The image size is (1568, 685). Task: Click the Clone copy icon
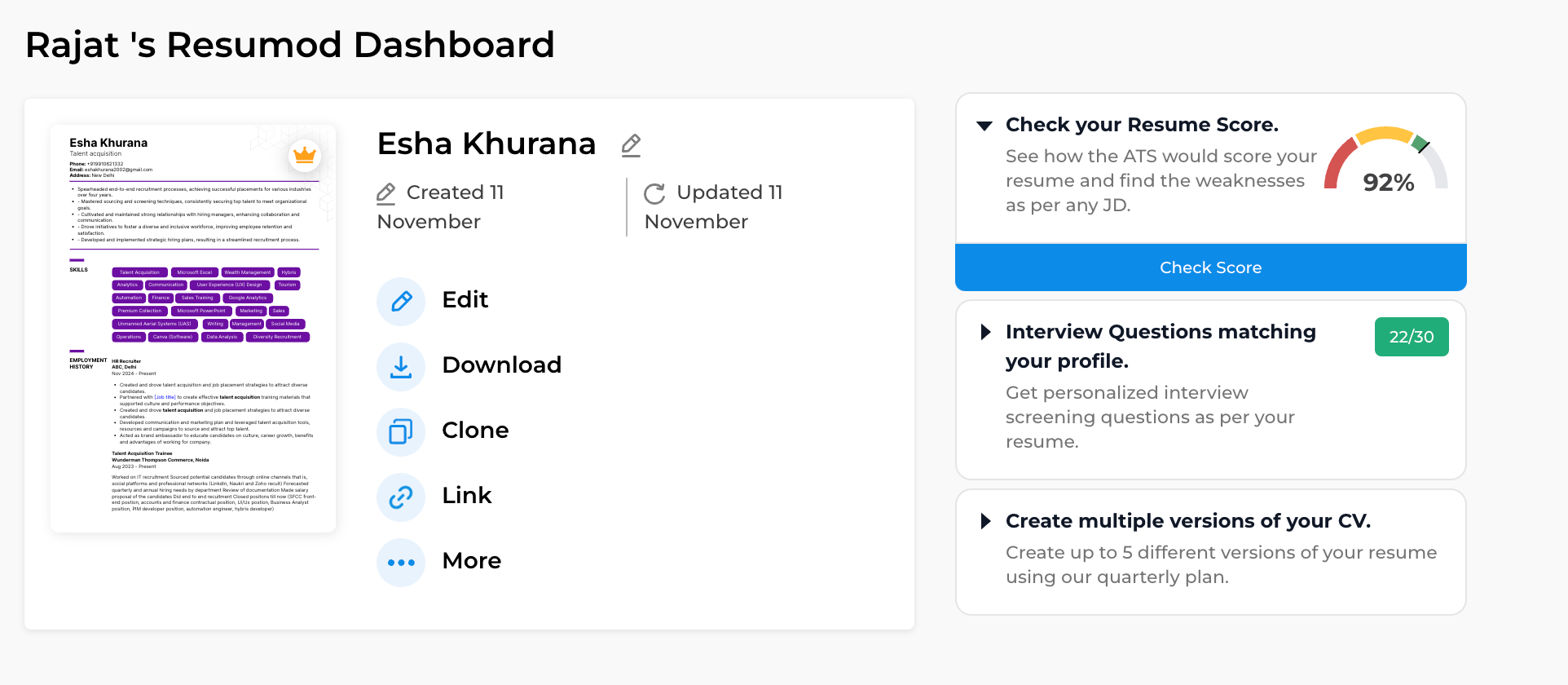[401, 432]
